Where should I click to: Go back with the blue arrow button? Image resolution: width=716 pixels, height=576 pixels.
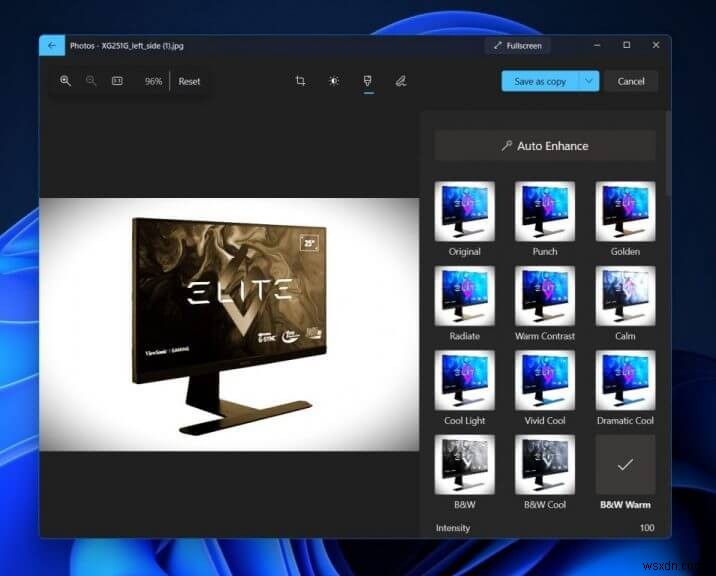[x=52, y=45]
